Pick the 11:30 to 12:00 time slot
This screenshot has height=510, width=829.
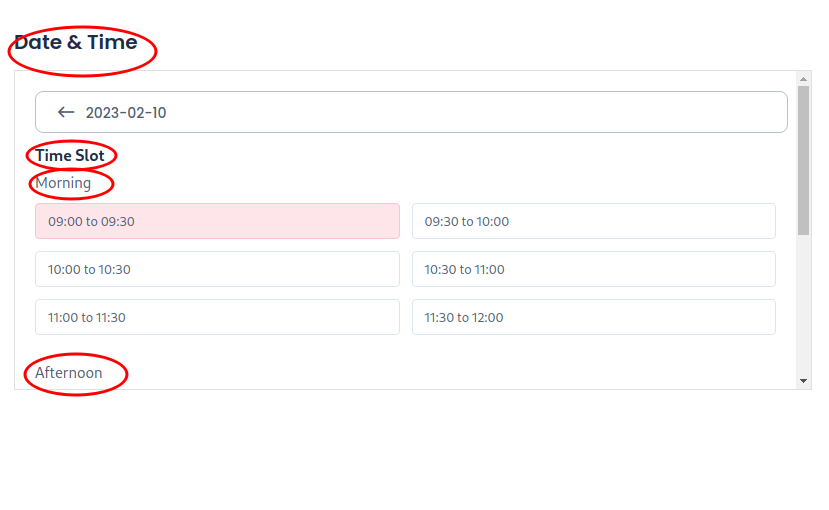click(594, 317)
